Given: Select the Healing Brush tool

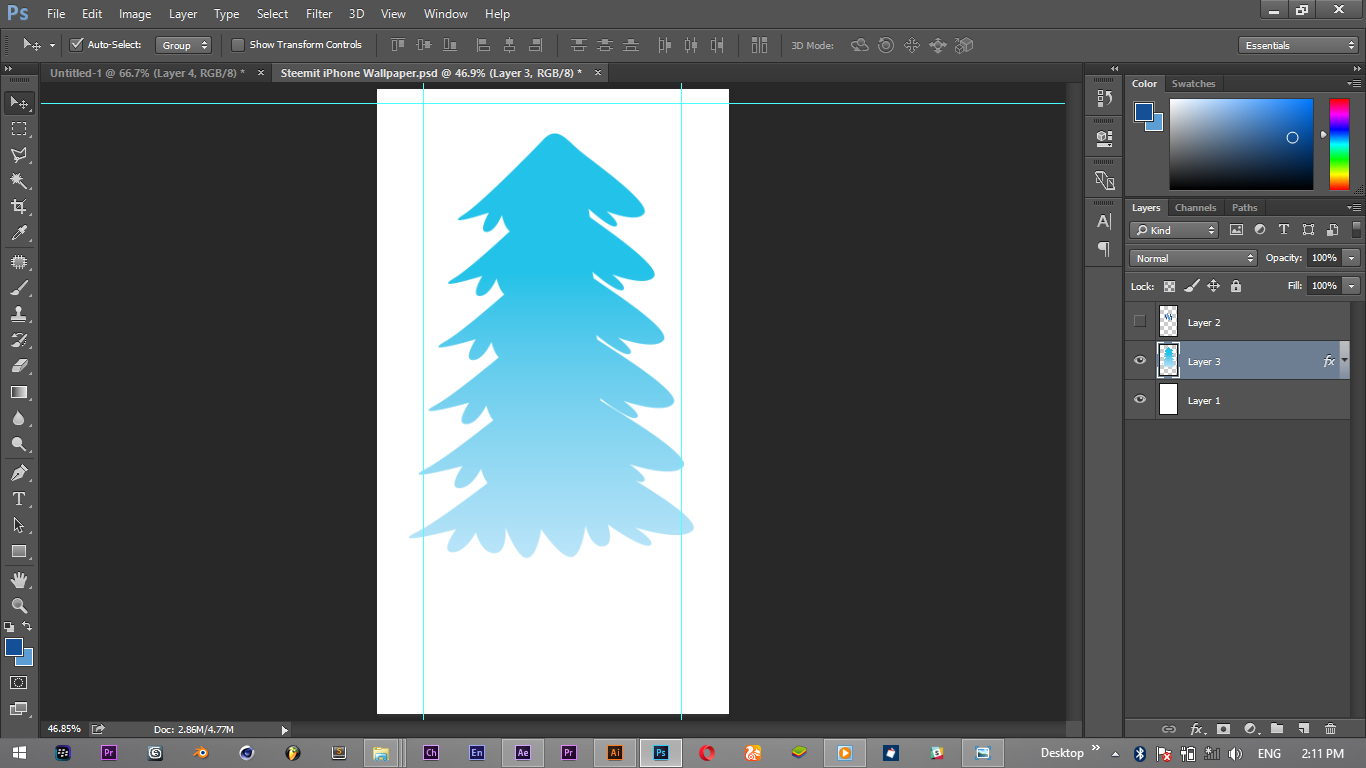Looking at the screenshot, I should (x=19, y=262).
